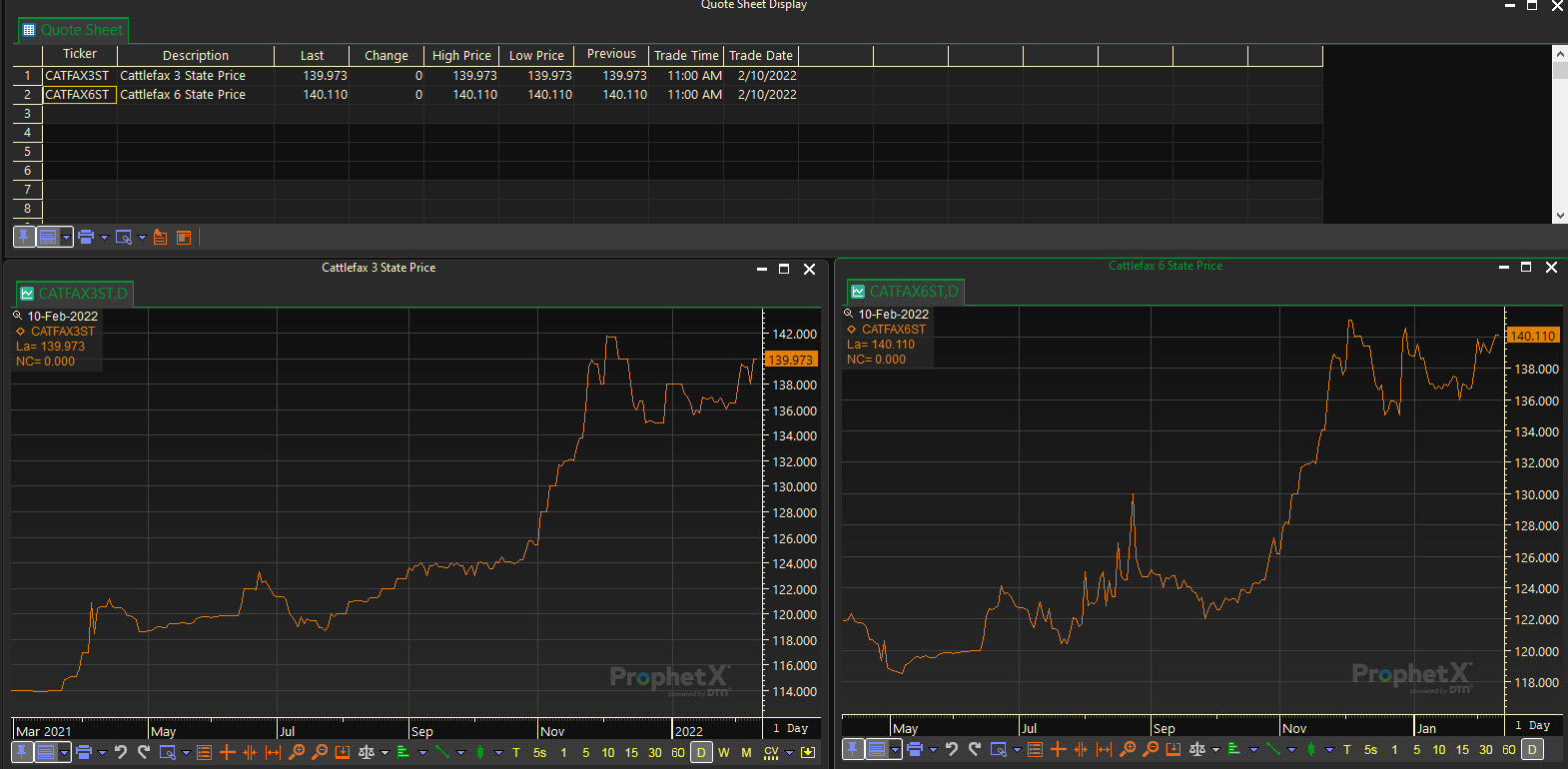
Task: Select the CATFAX3ST ticker cell in row 1
Action: [80, 76]
